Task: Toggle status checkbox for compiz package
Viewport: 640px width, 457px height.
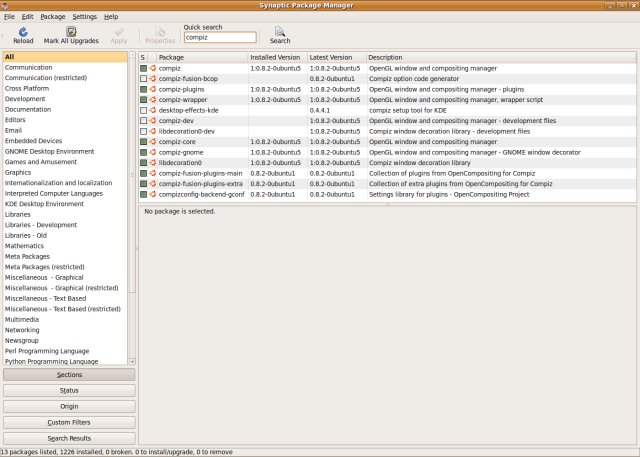Action: 143,68
